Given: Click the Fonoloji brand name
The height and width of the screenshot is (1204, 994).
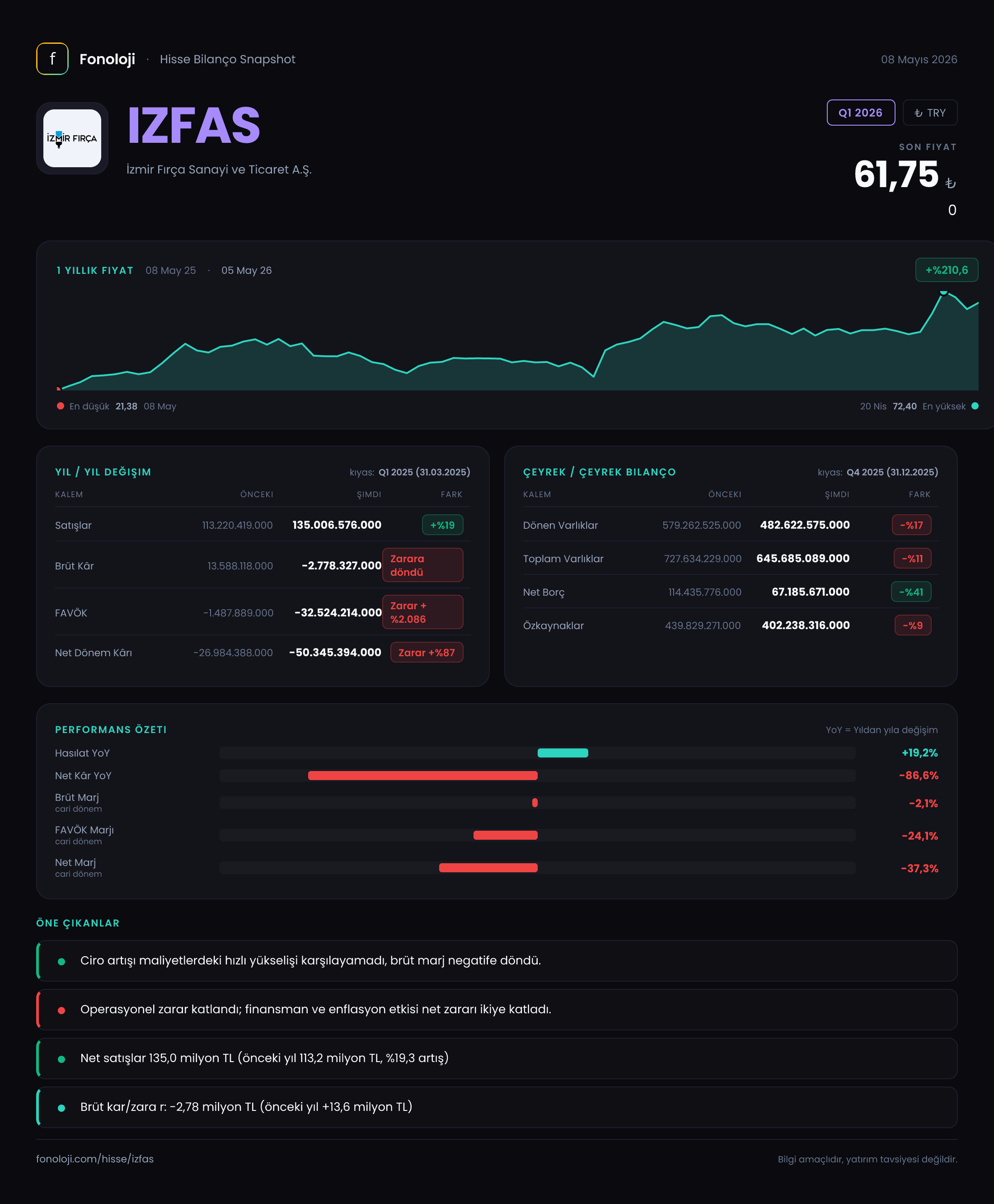Looking at the screenshot, I should (107, 59).
